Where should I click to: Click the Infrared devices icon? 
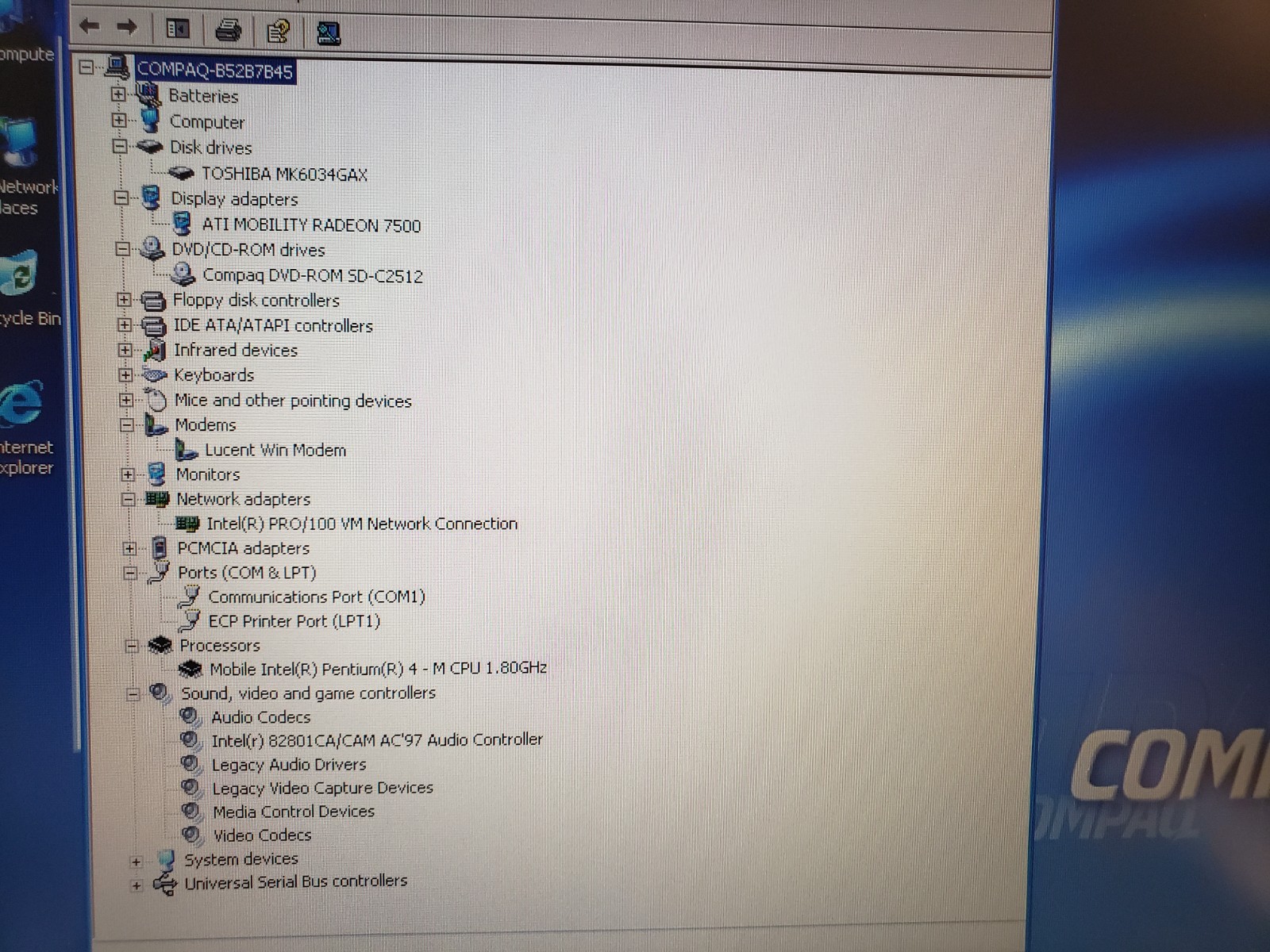(x=155, y=351)
